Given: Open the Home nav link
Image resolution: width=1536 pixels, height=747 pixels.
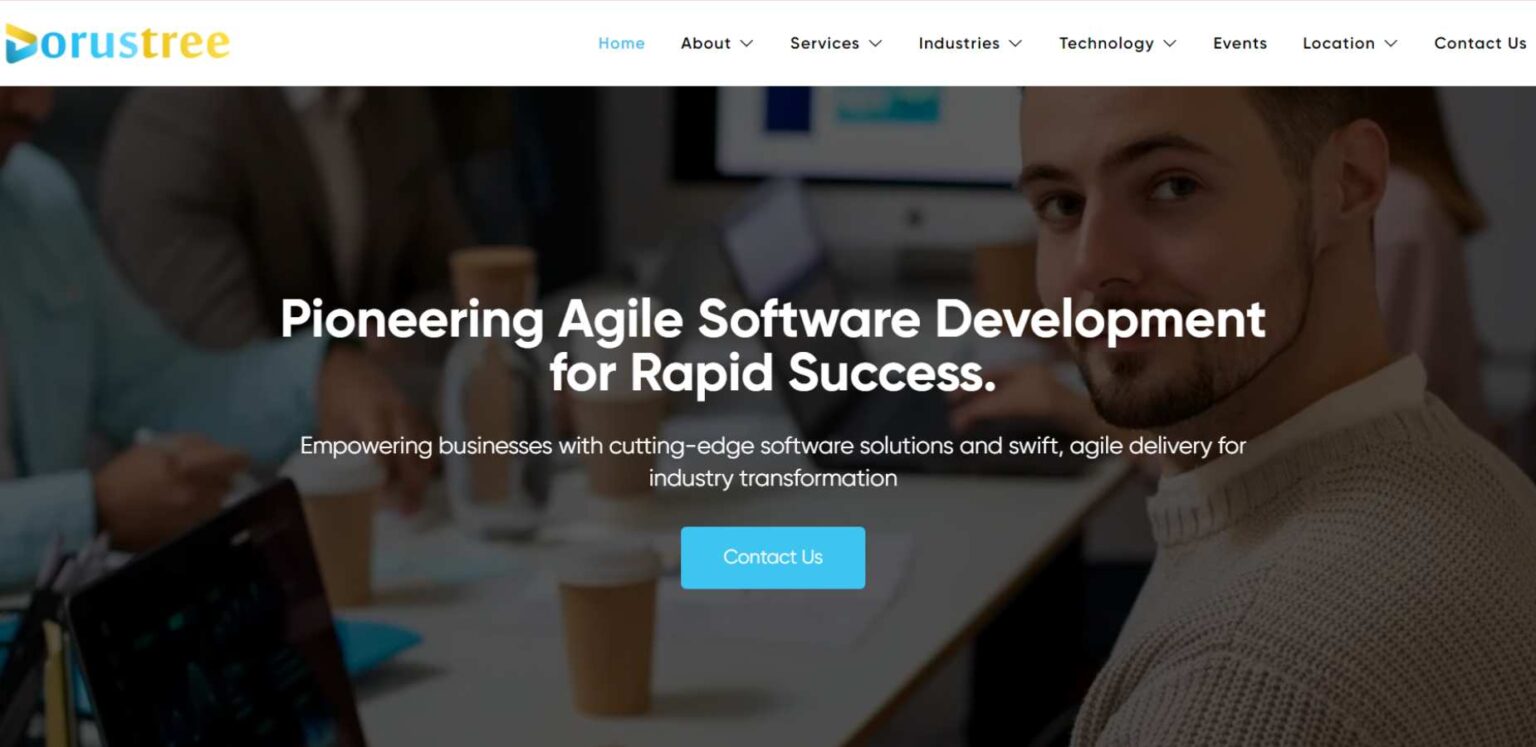Looking at the screenshot, I should tap(621, 43).
